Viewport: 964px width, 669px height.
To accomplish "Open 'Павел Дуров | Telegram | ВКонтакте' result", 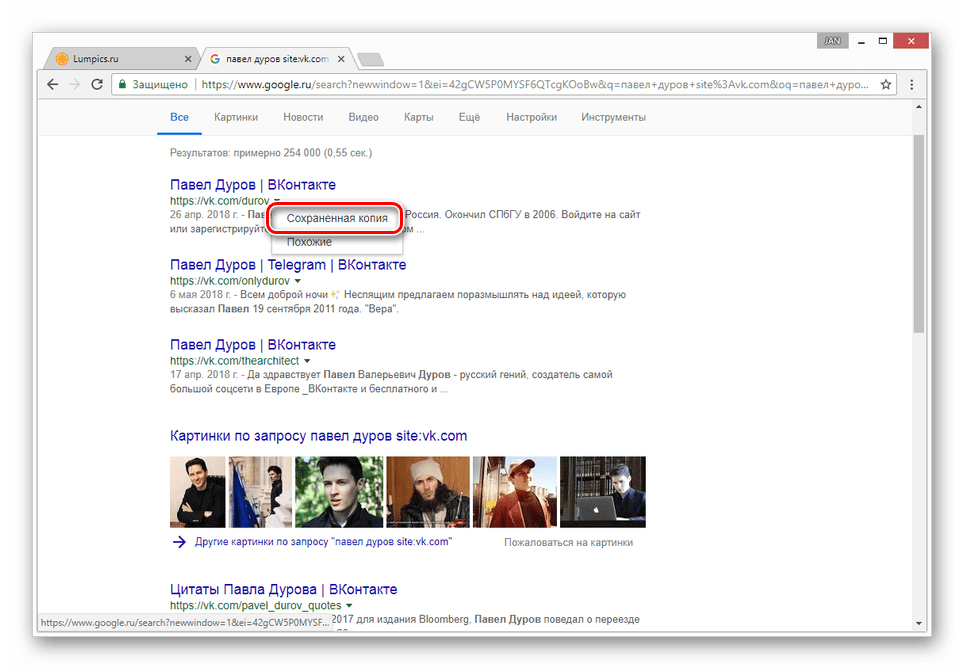I will point(288,265).
